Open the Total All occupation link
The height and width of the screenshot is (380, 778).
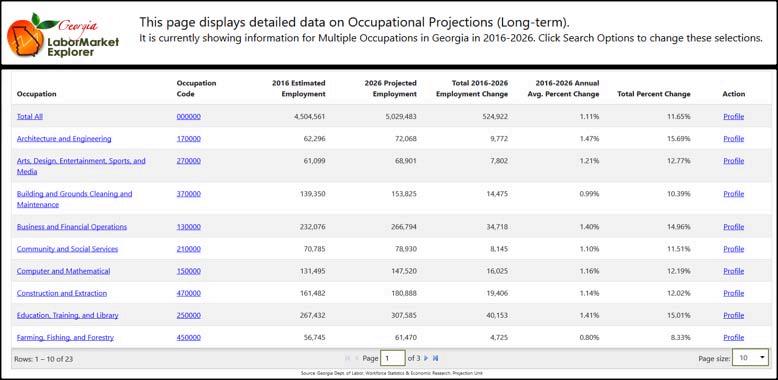pos(30,117)
